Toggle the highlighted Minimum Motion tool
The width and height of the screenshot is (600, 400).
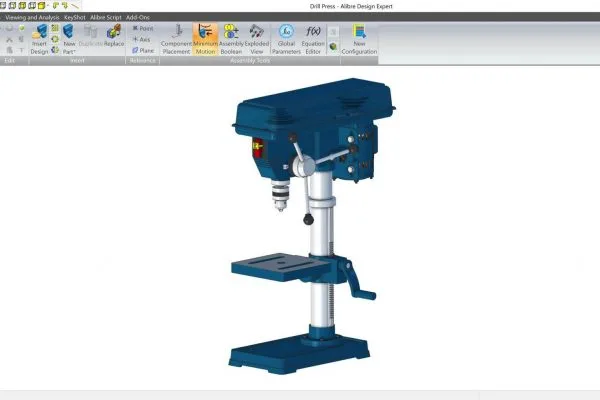(205, 39)
